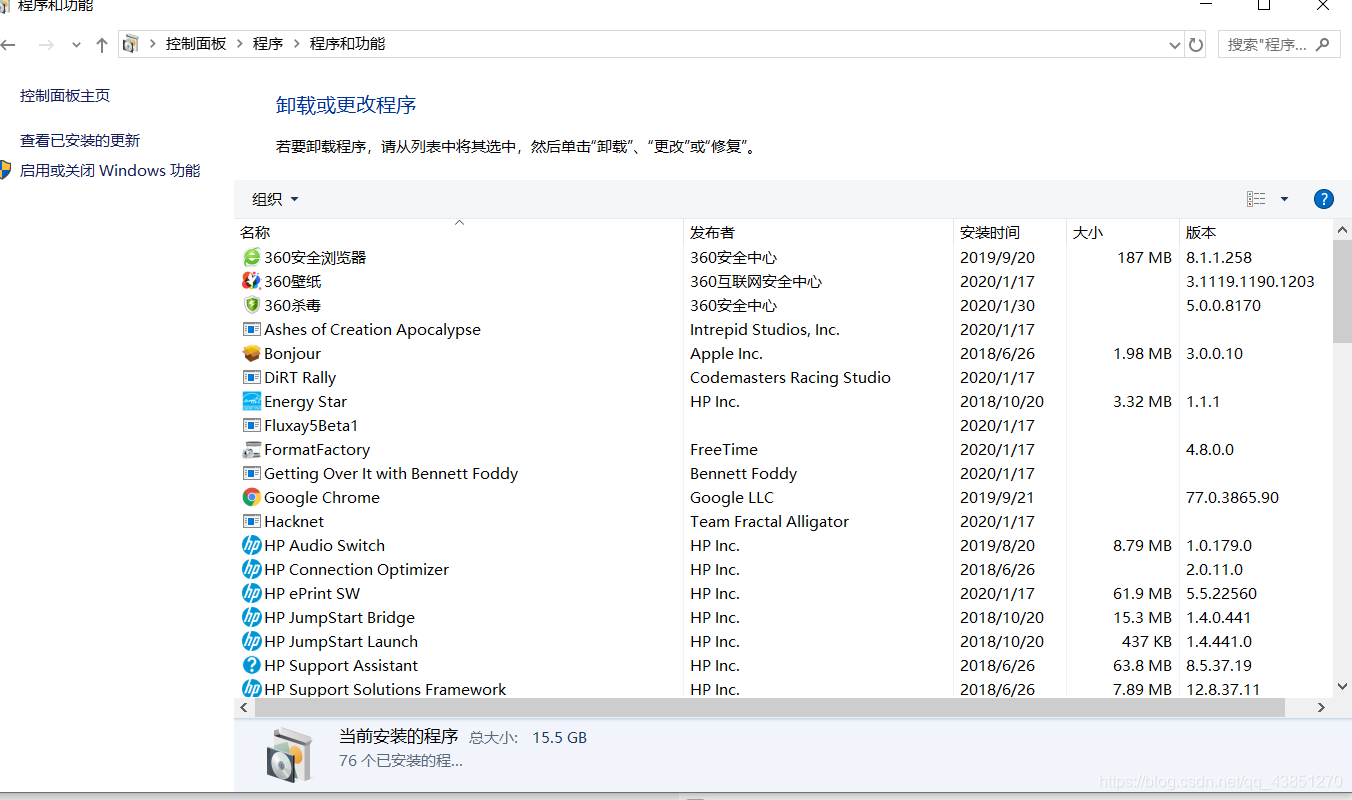Click 控制面板 in the address breadcrumb
This screenshot has height=800, width=1352.
coord(196,44)
